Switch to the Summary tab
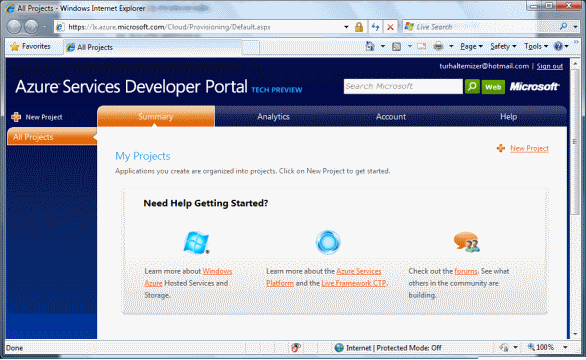 156,116
